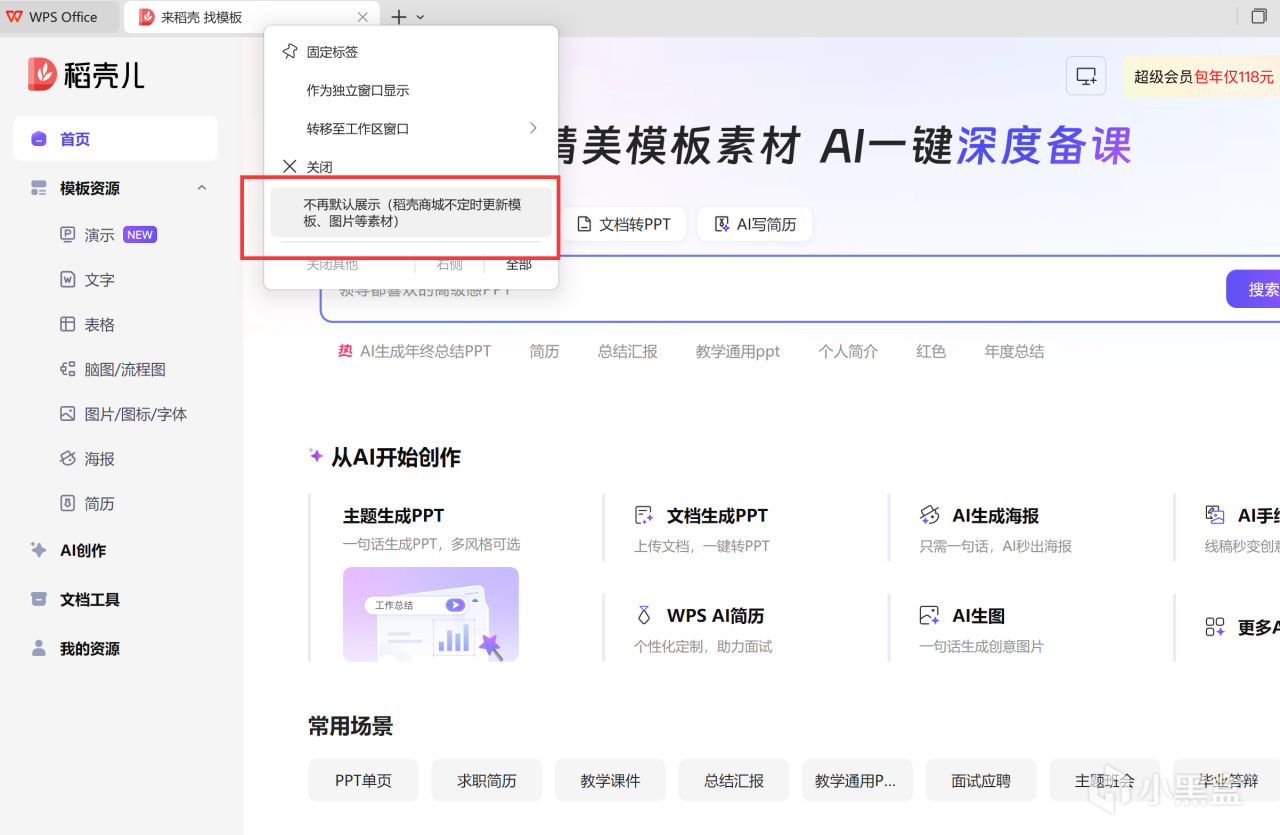This screenshot has height=835, width=1280.
Task: Choose 全部 in the close options row
Action: (518, 264)
